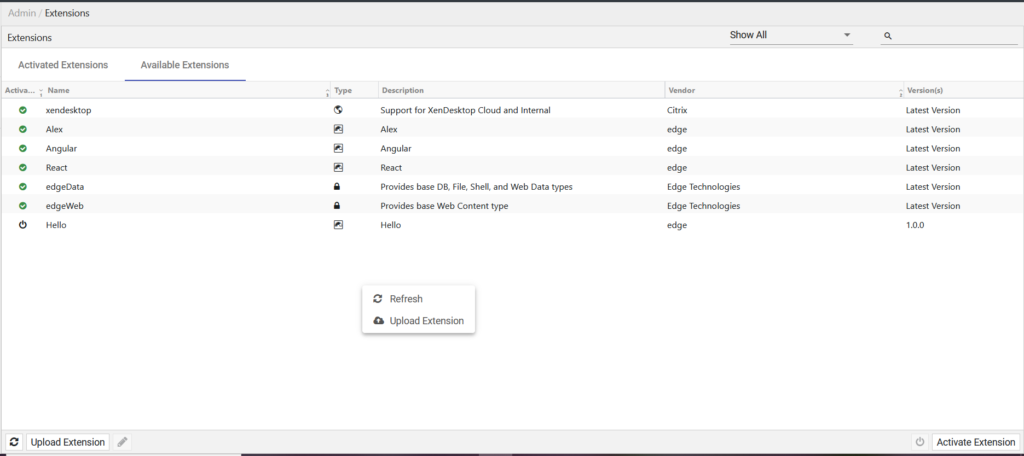This screenshot has height=456, width=1024.
Task: Click the power icon beside Activate Extension
Action: tap(920, 442)
